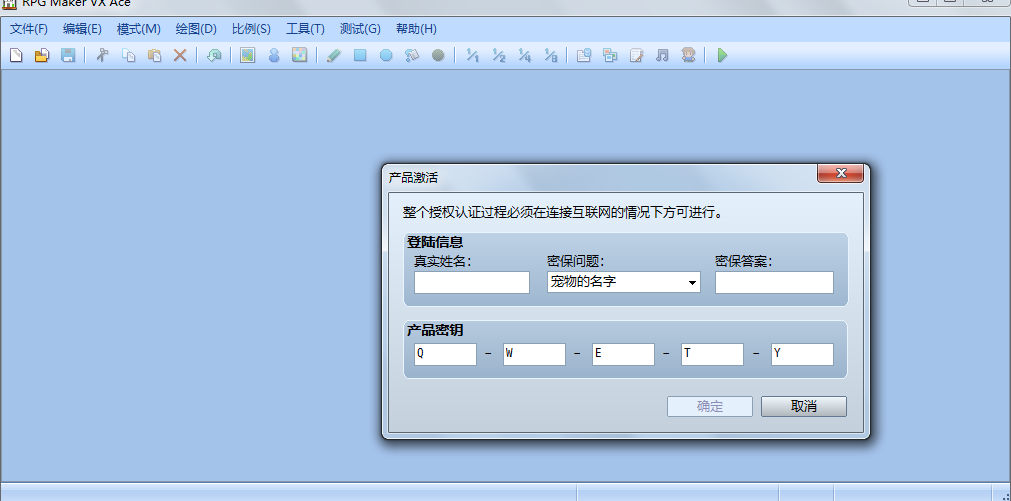Click the Undo toolbar icon
1011x501 pixels.
click(213, 55)
